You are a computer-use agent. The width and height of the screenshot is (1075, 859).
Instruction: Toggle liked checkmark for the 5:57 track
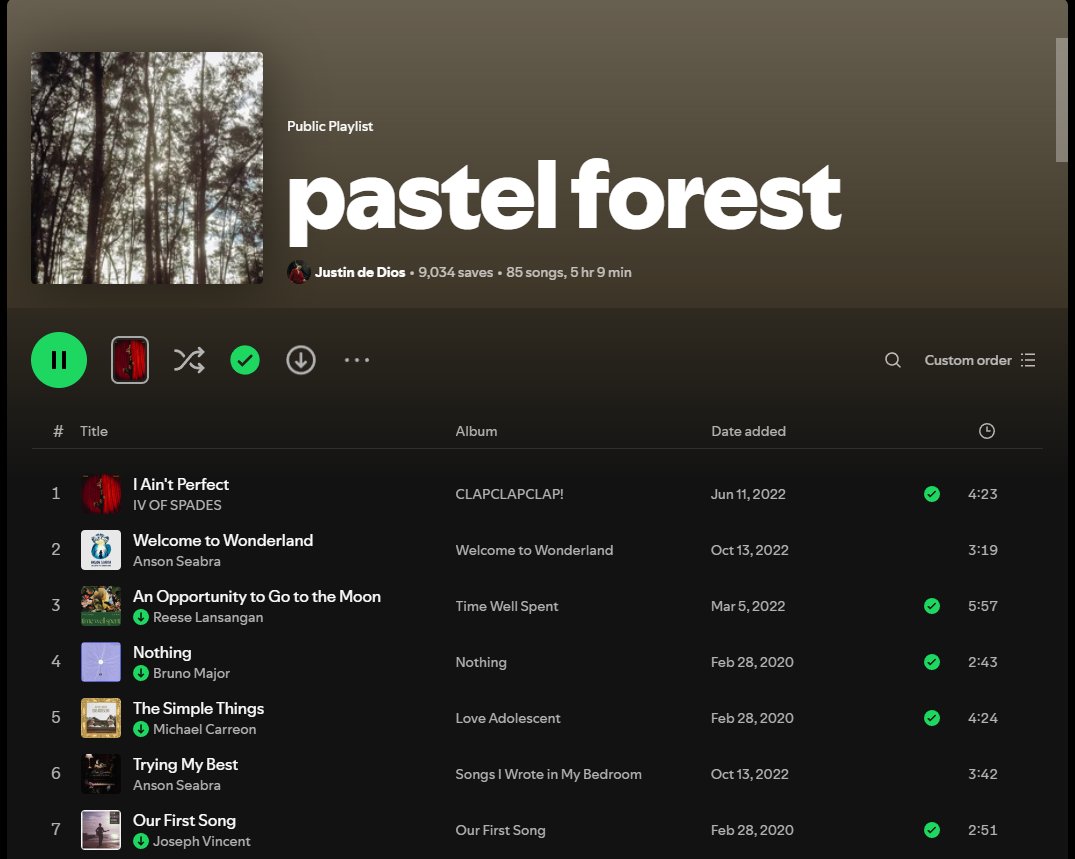932,606
